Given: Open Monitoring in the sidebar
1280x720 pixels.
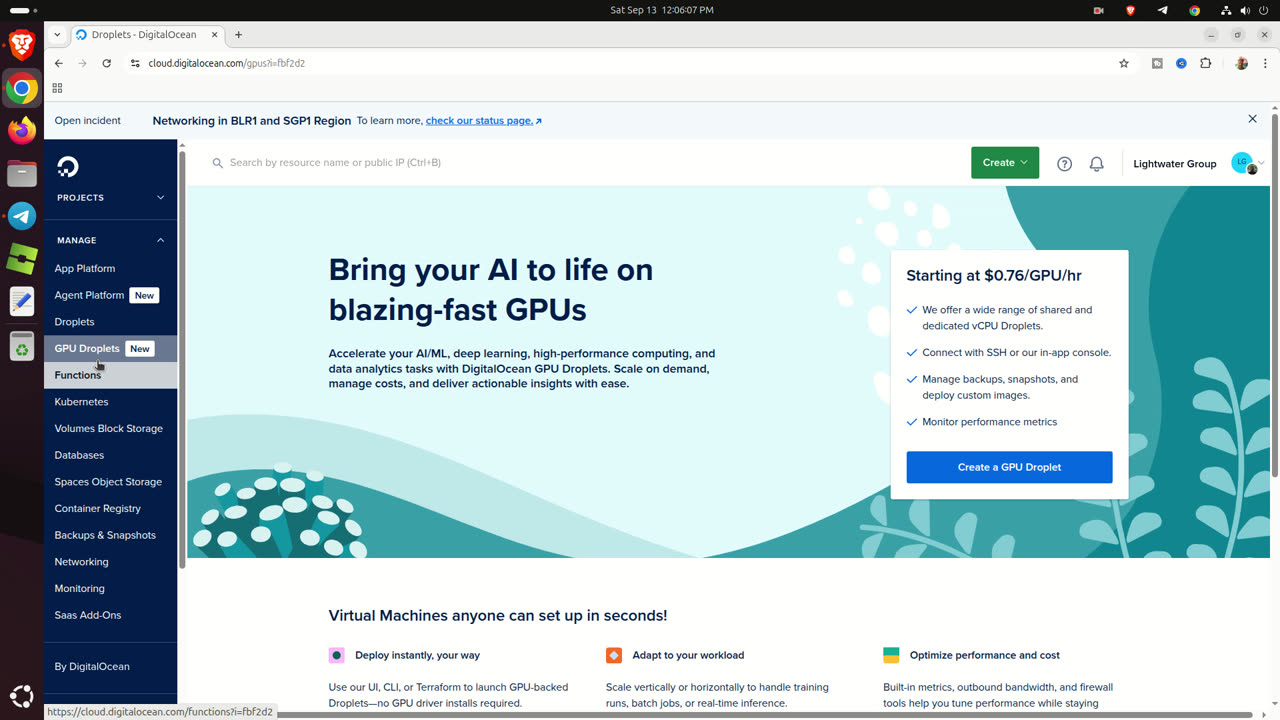Looking at the screenshot, I should coord(79,589).
